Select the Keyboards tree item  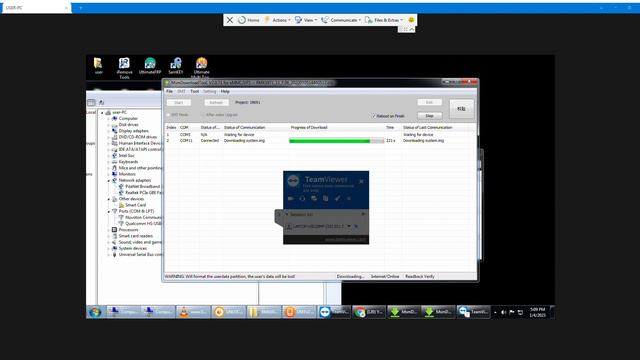128,162
